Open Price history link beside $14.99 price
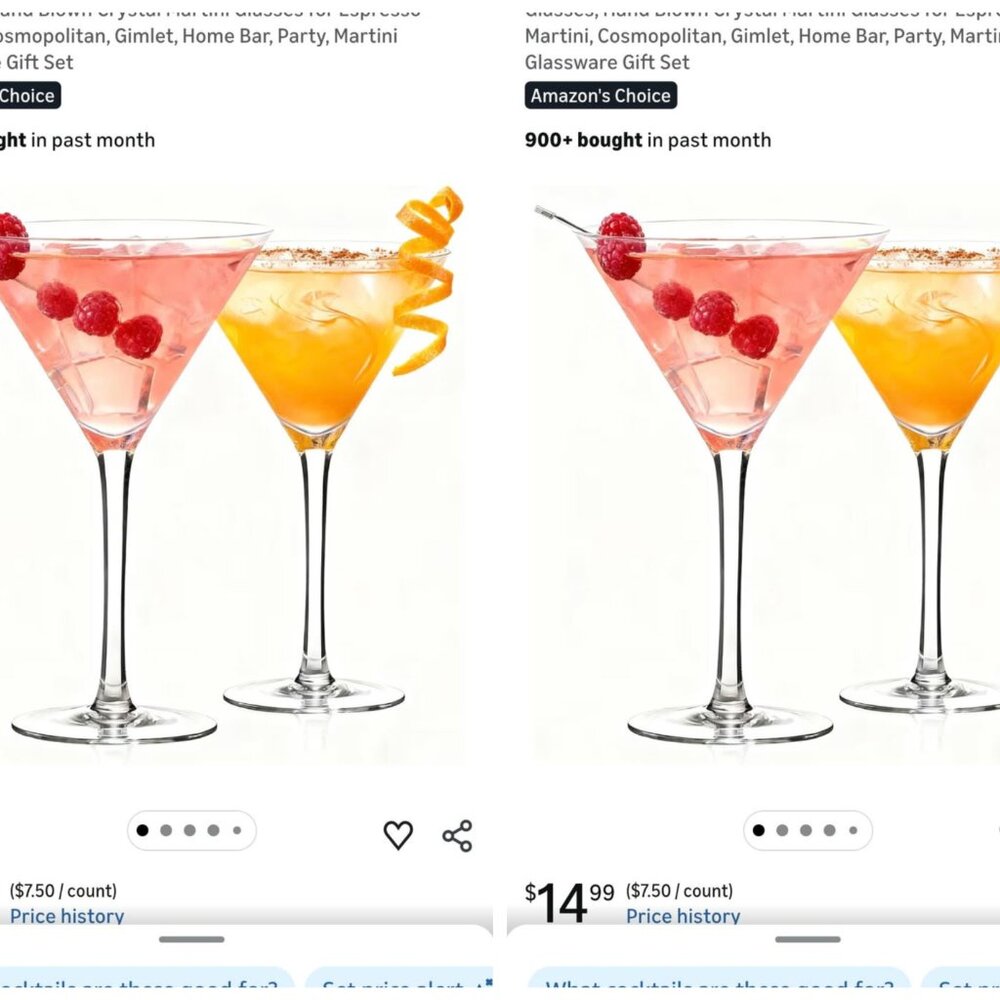Screen dimensions: 1000x1000 coord(683,916)
